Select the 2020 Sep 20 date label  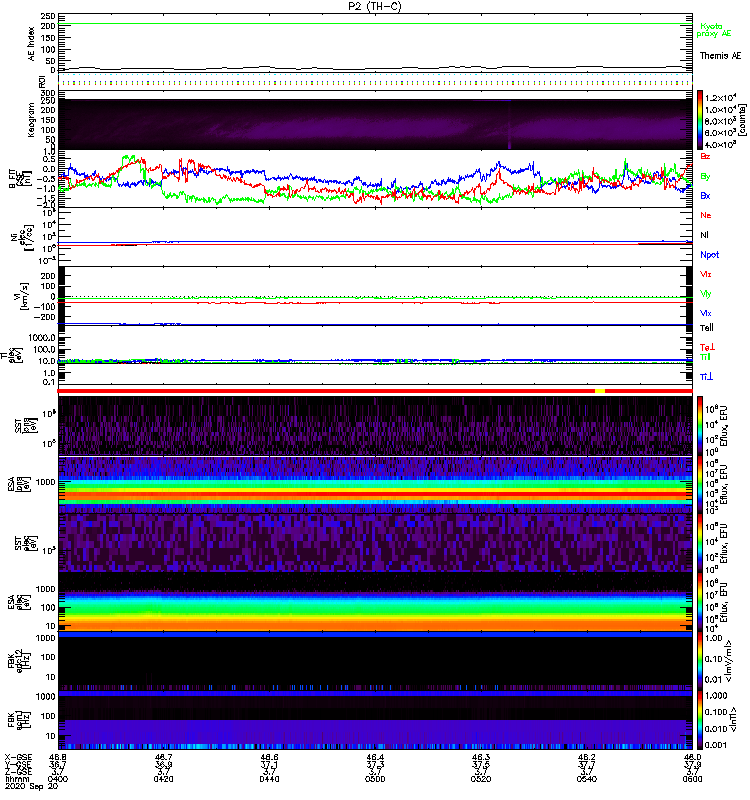click(x=31, y=786)
